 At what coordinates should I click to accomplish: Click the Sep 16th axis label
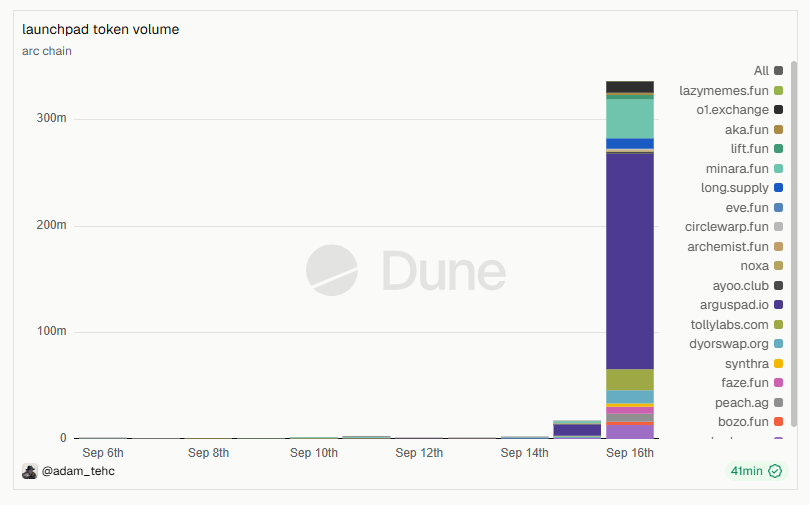pyautogui.click(x=630, y=453)
